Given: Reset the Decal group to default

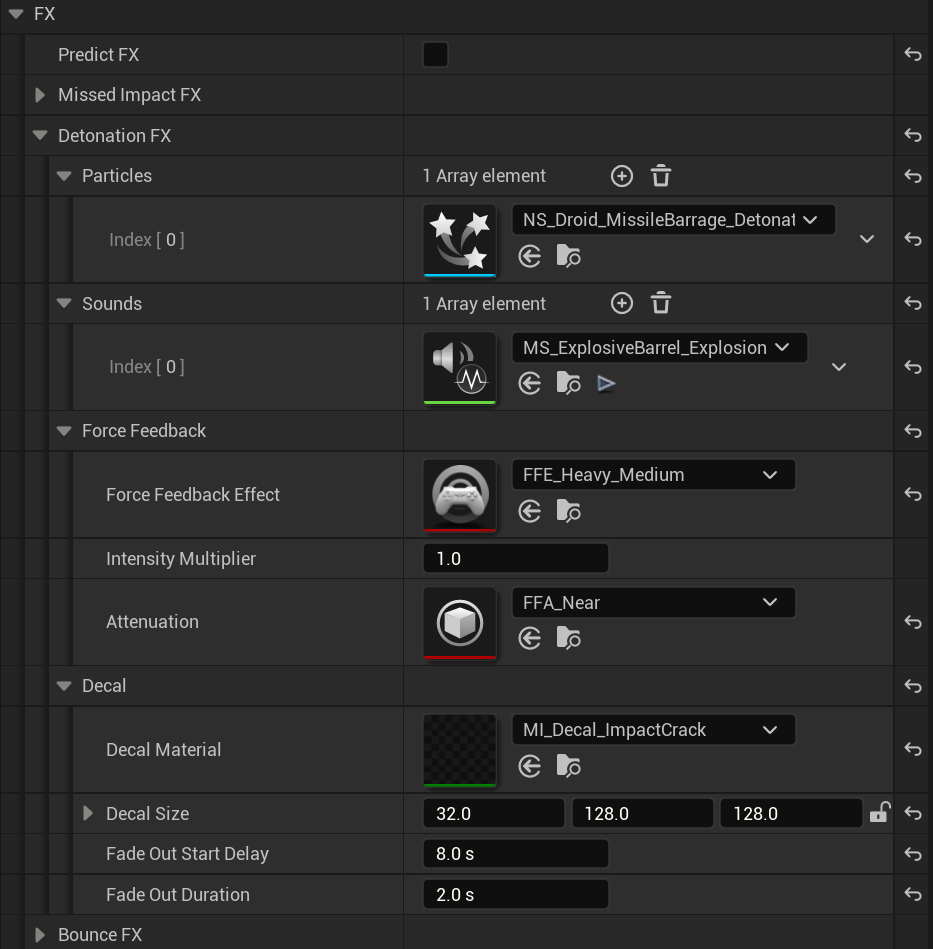Looking at the screenshot, I should (912, 686).
